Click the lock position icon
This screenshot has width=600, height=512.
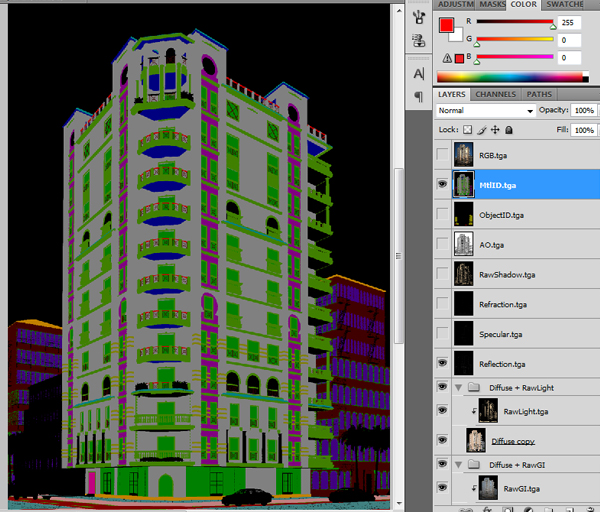click(x=495, y=130)
